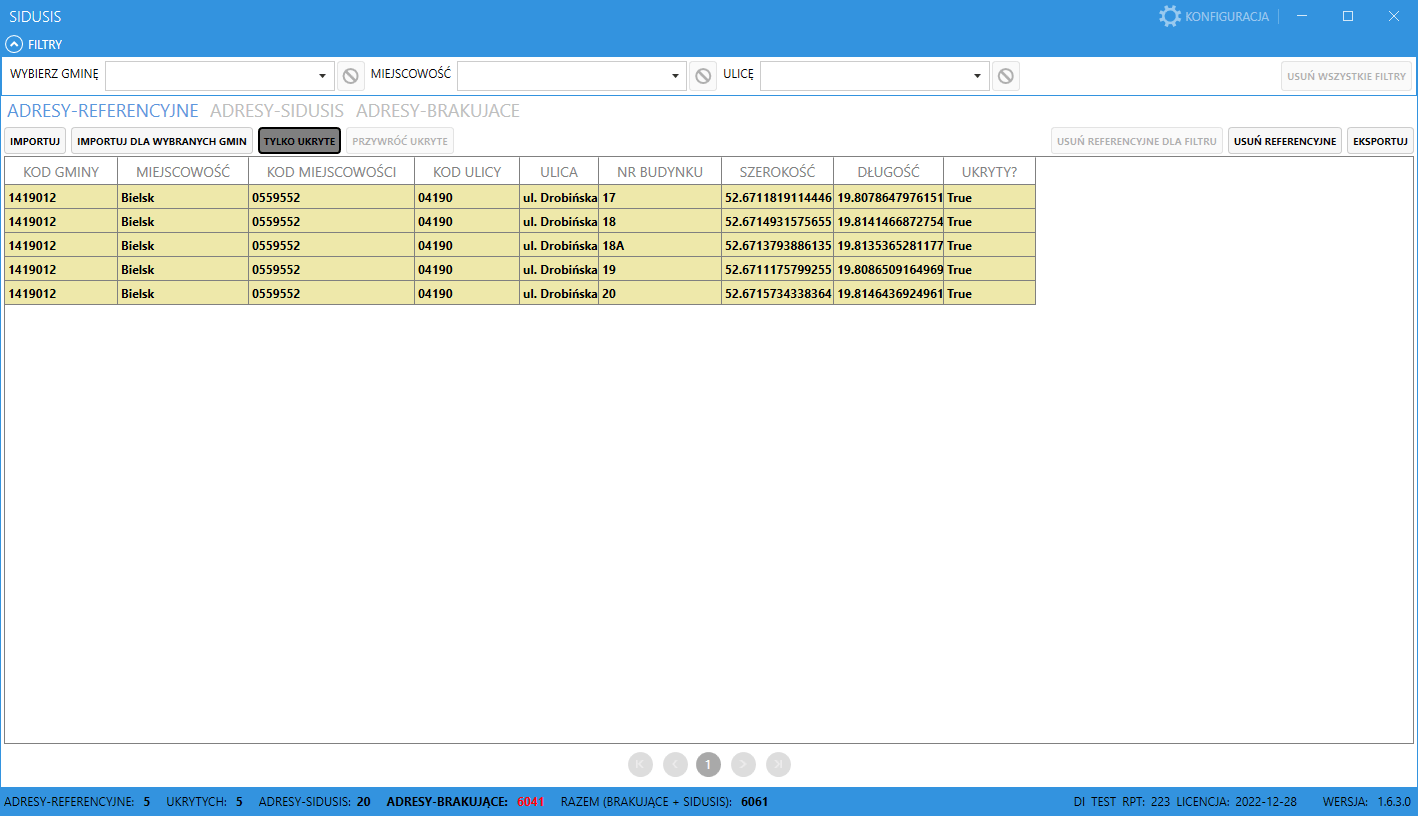Viewport: 1418px width, 816px height.
Task: Switch to the Adresy-Sidusis tab
Action: 277,111
